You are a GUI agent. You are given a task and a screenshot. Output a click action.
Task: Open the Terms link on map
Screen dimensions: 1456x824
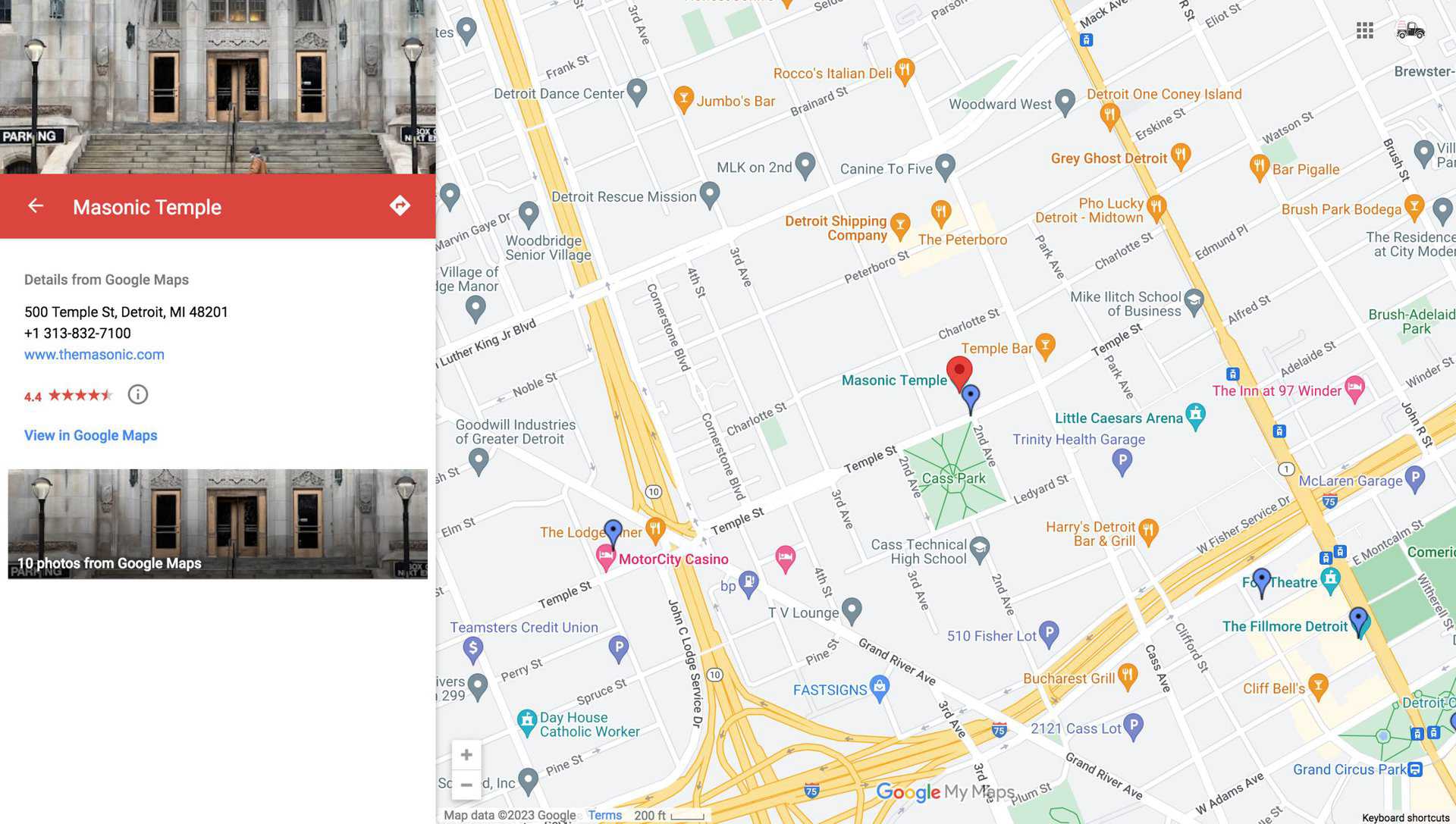(x=604, y=815)
